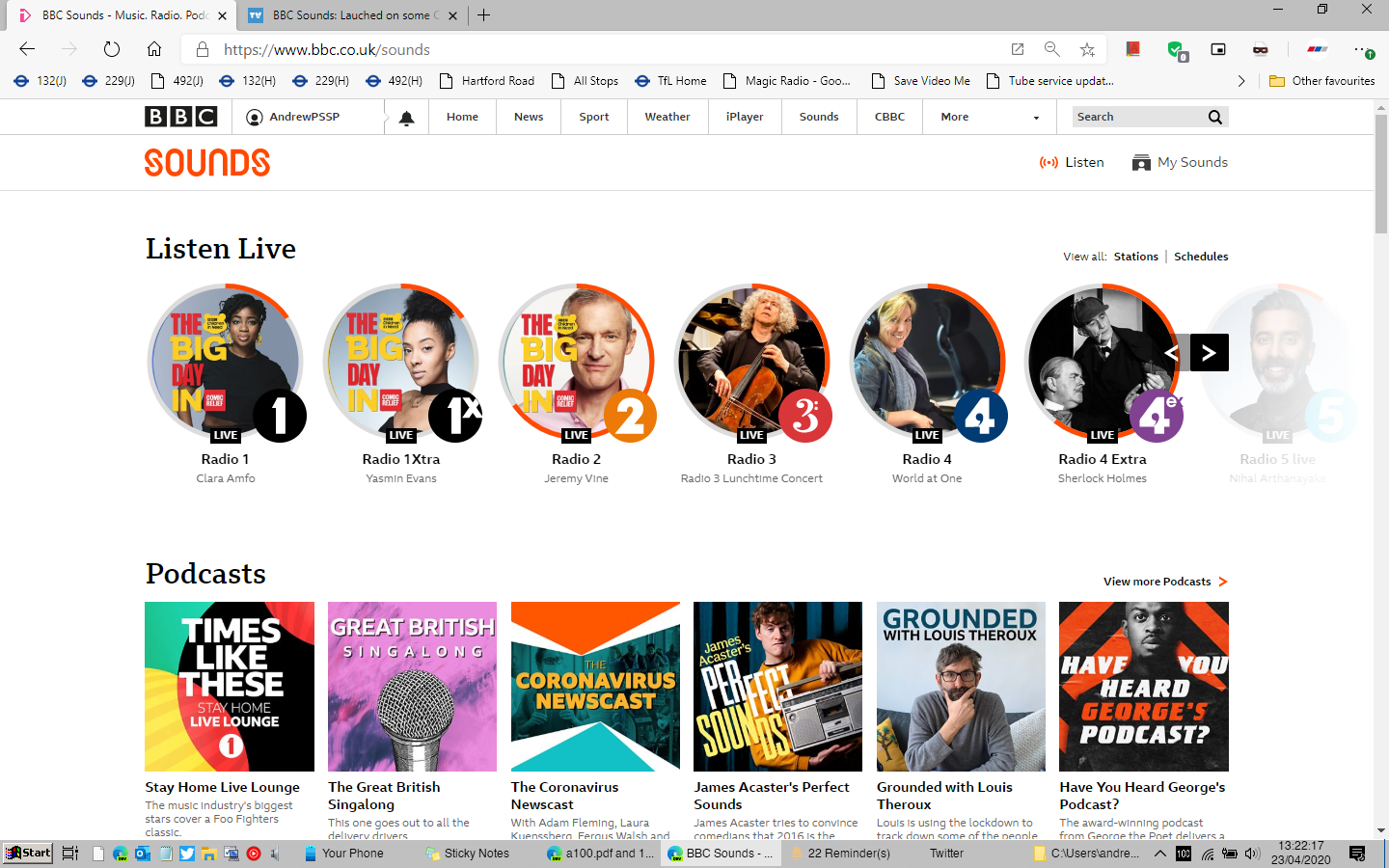Click the BBC search input field
Screen dimensions: 1389x868
click(x=1138, y=117)
